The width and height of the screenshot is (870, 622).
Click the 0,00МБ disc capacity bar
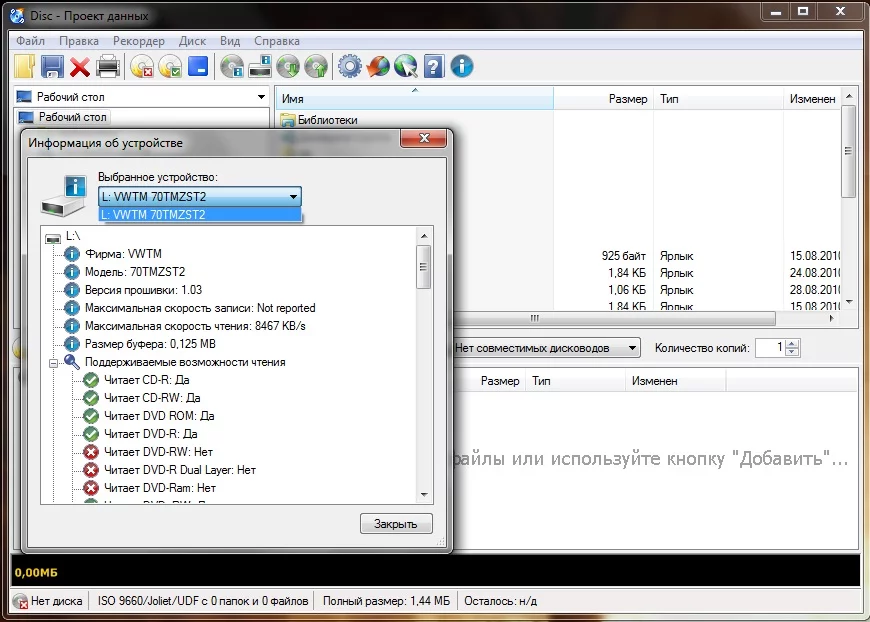click(x=436, y=571)
